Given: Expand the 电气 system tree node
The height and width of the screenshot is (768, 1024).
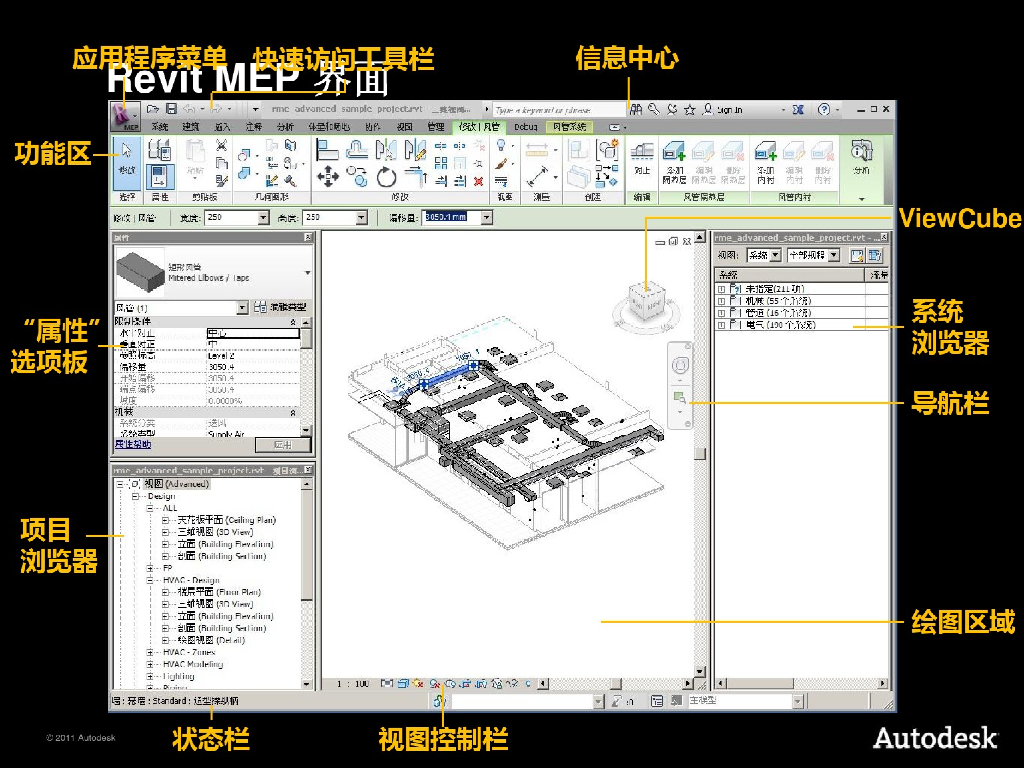Looking at the screenshot, I should pyautogui.click(x=721, y=325).
